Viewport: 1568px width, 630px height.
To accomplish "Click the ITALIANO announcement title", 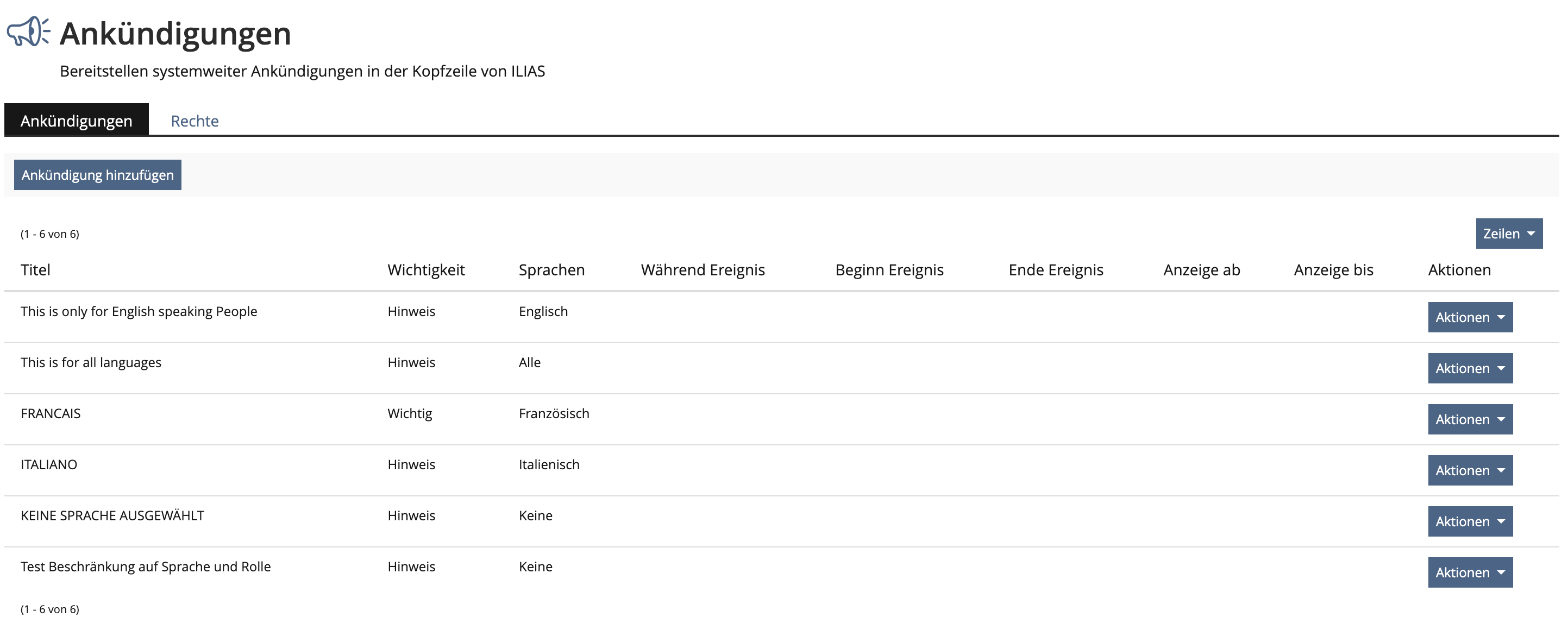I will 49,464.
